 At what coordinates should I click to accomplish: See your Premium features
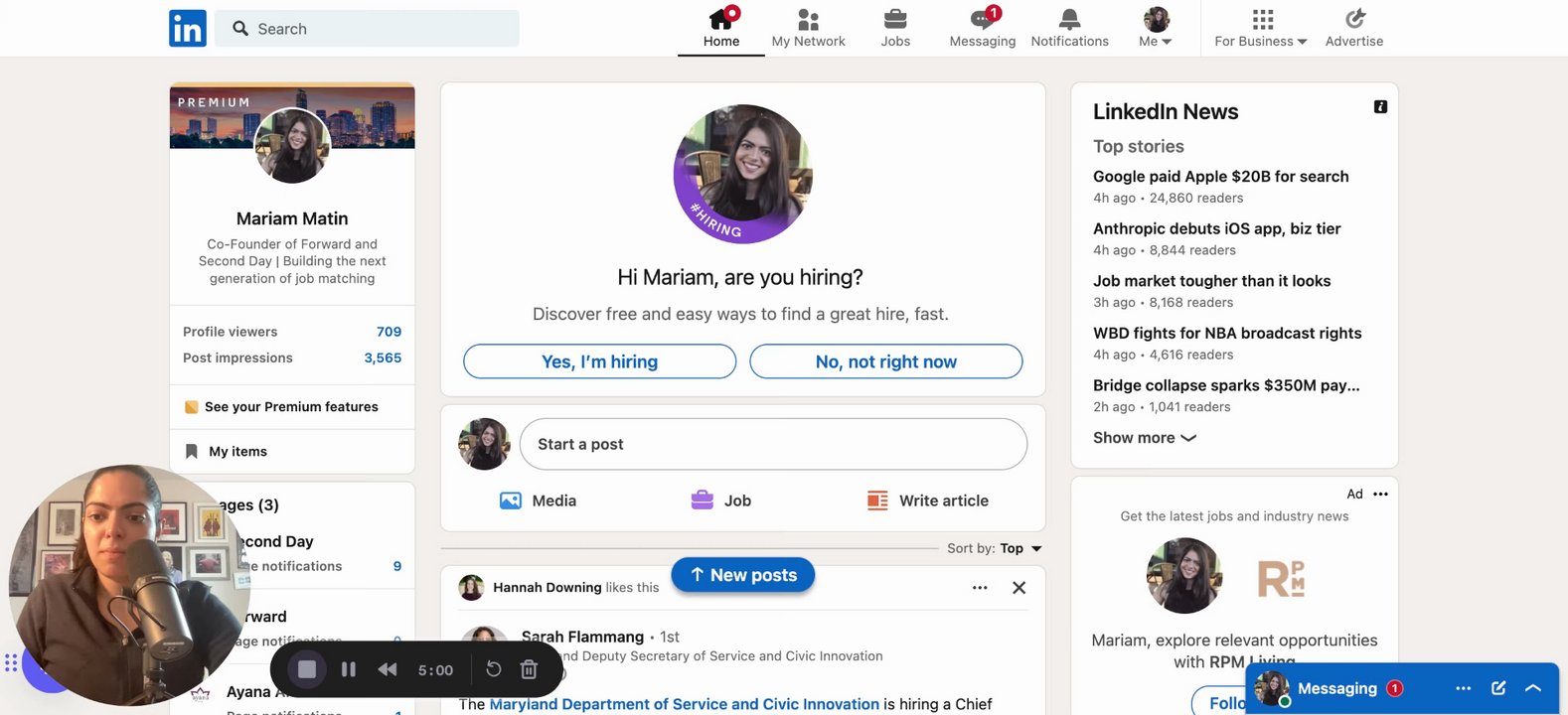(291, 407)
